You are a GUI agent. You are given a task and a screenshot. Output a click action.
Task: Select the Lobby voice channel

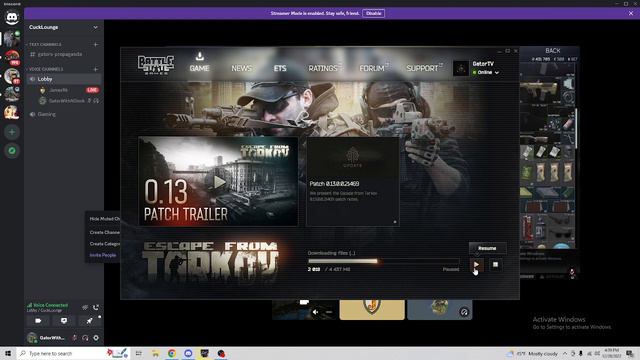[x=63, y=79]
